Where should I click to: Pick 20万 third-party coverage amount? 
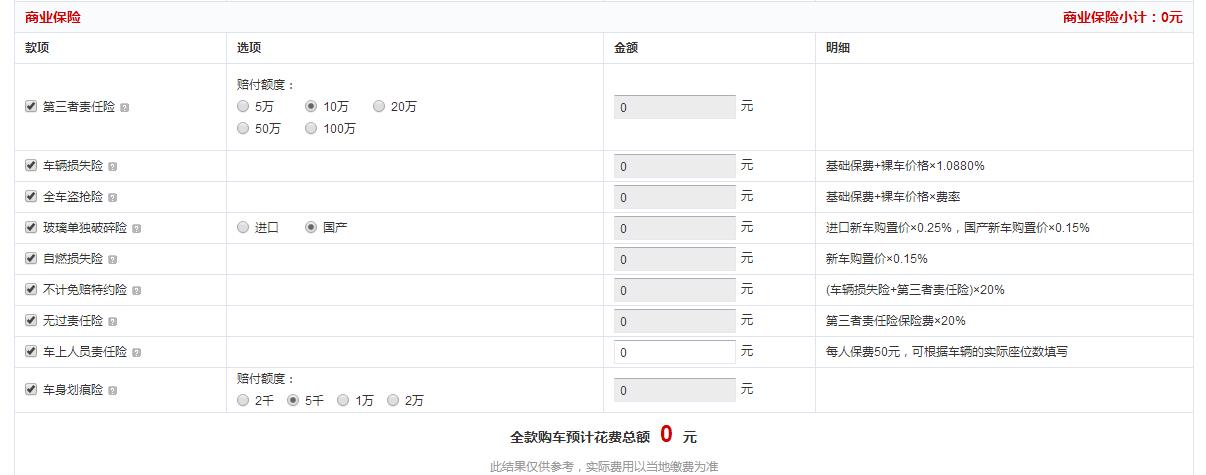coord(379,106)
